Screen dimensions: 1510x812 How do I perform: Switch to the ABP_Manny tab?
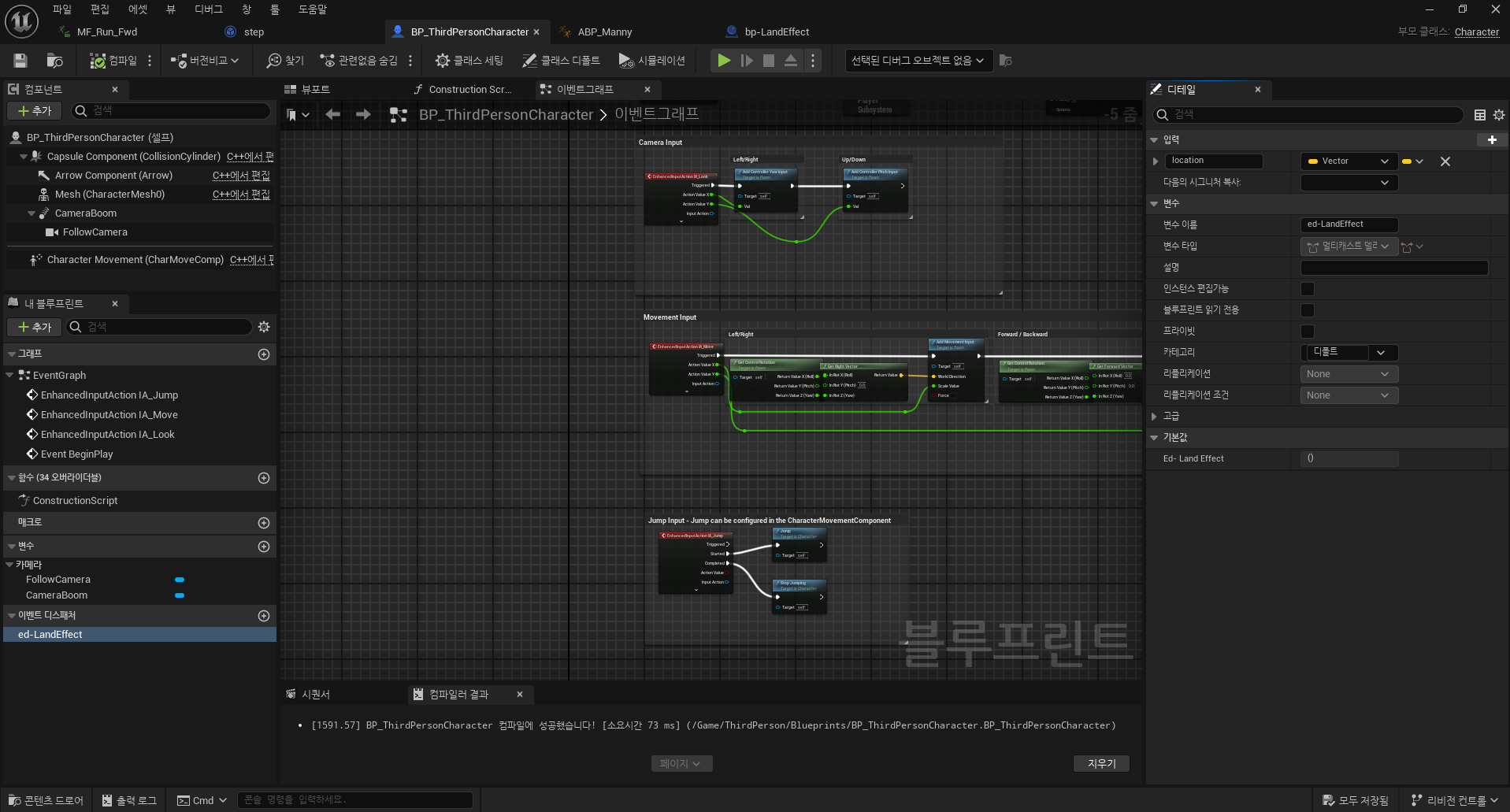[x=604, y=32]
